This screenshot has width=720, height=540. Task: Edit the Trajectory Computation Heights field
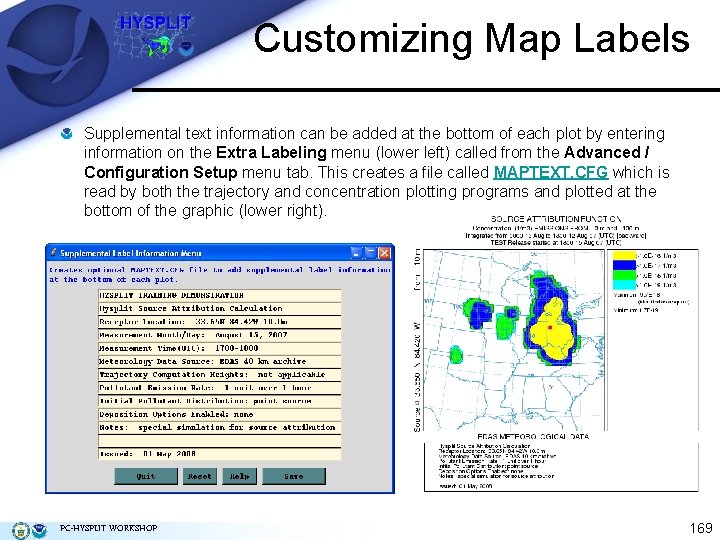(x=219, y=375)
